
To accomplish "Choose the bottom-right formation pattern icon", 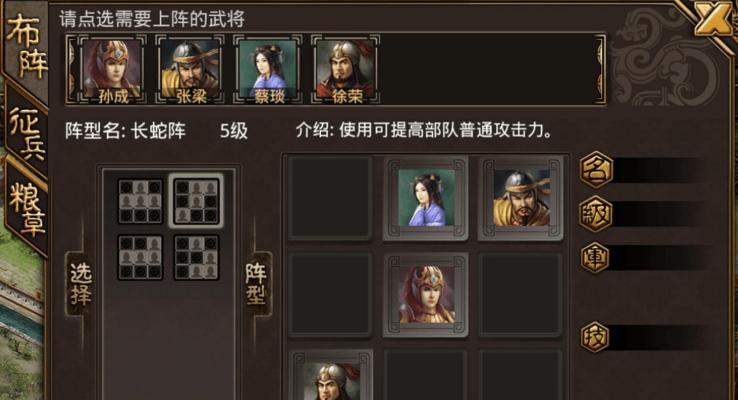I will (x=196, y=257).
